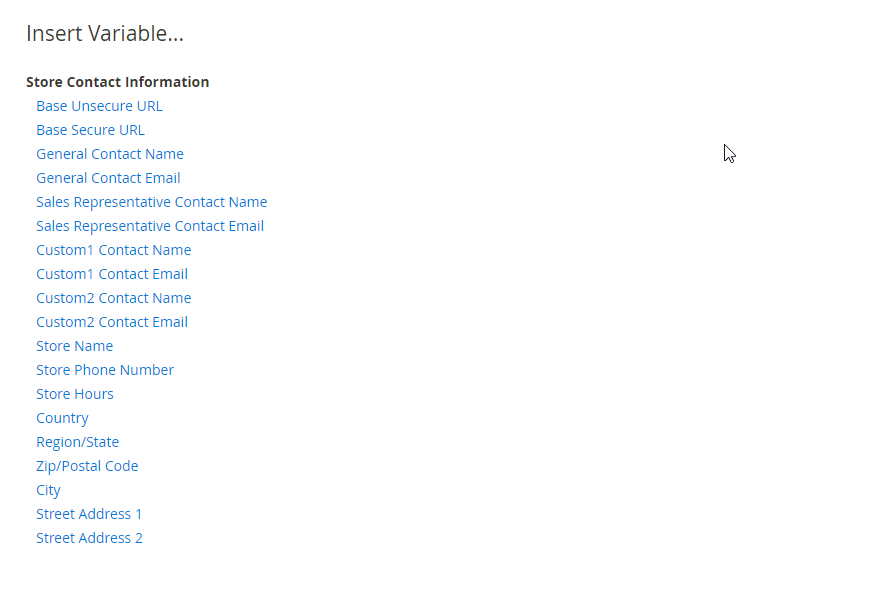Select the Base Secure URL link
Viewport: 888px width, 611px height.
(x=90, y=130)
